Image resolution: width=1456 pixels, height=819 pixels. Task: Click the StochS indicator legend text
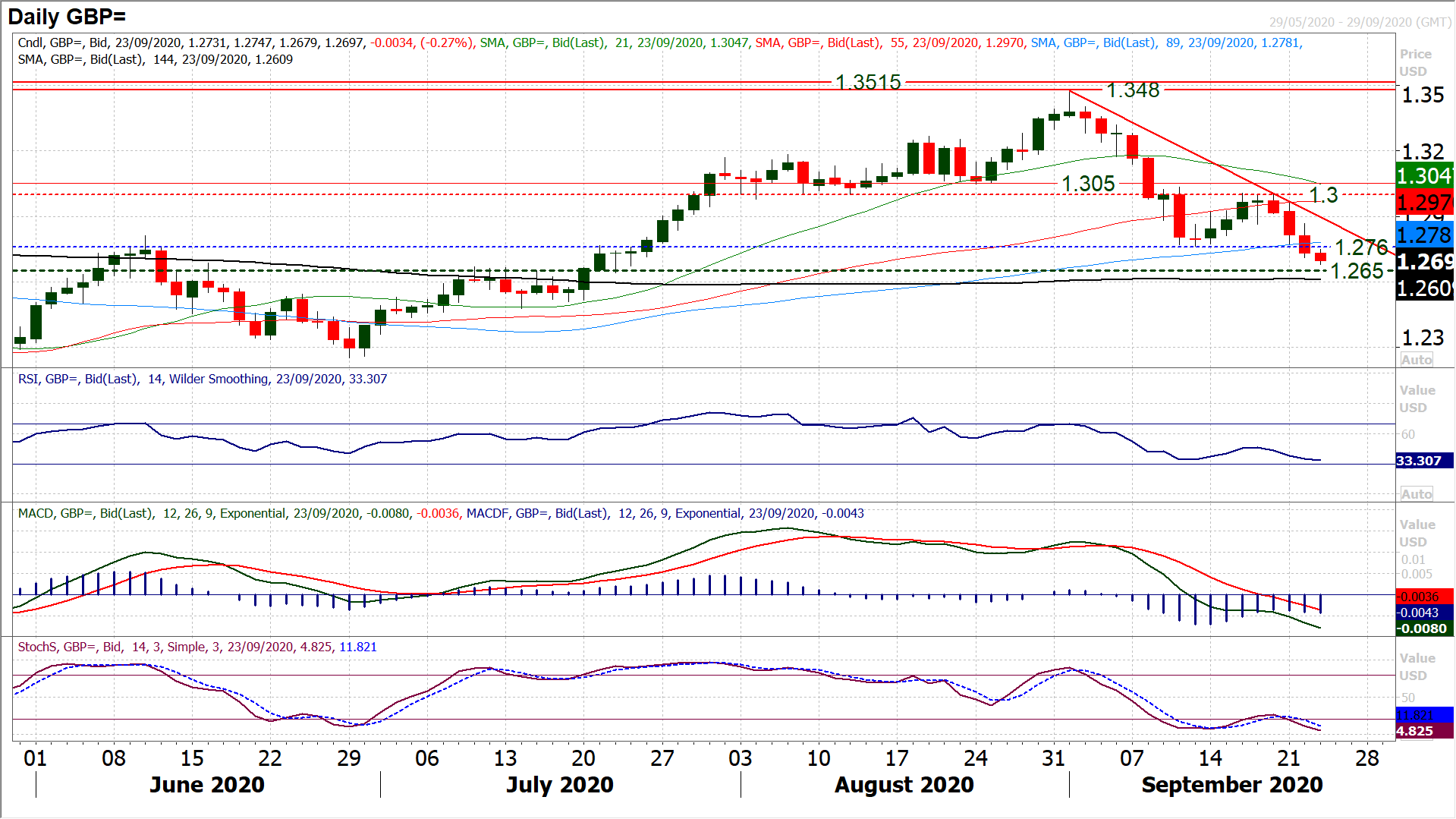197,647
